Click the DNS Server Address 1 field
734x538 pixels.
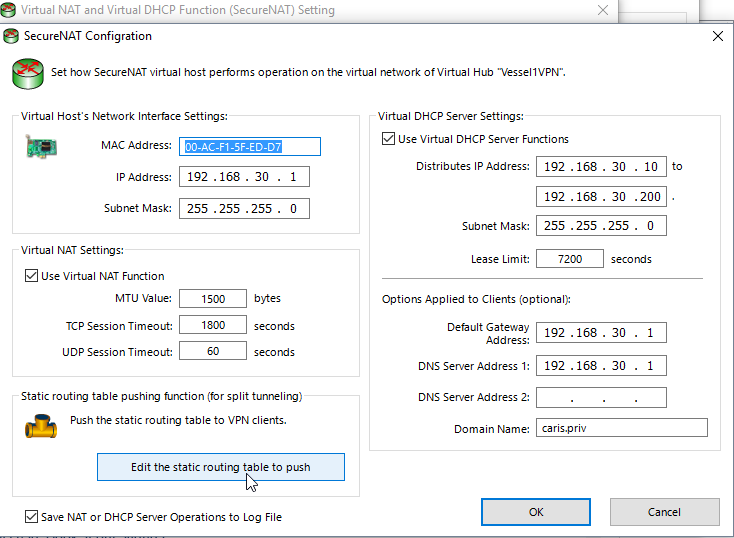pyautogui.click(x=602, y=366)
